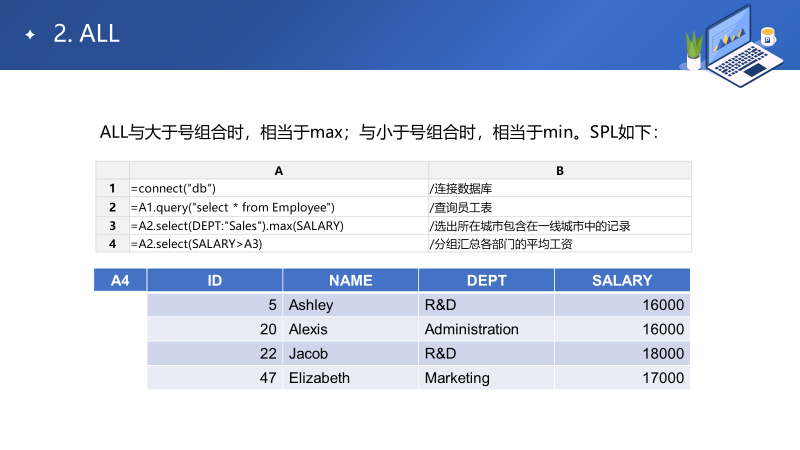This screenshot has width=800, height=450.
Task: Click the SALARY column header
Action: pyautogui.click(x=622, y=281)
